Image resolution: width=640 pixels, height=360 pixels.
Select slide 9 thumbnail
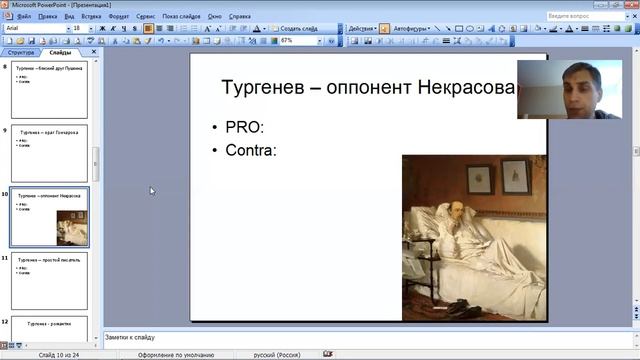pyautogui.click(x=49, y=153)
